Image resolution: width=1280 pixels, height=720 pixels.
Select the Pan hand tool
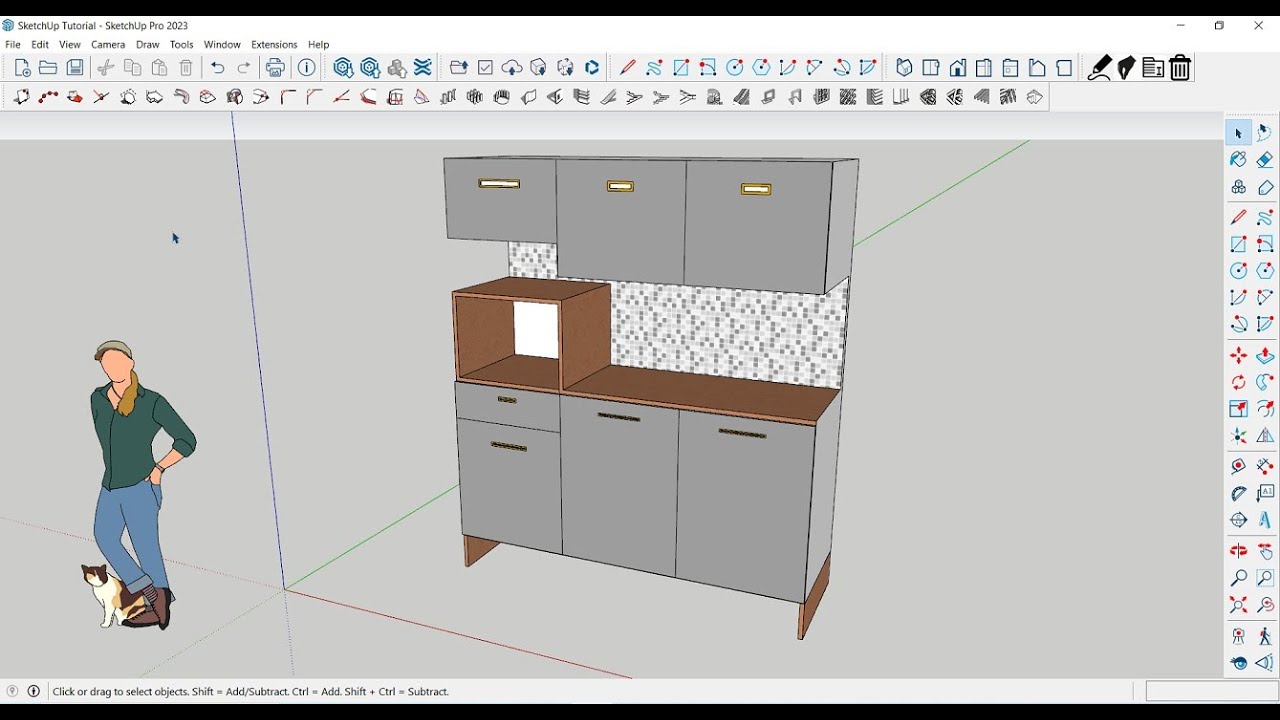click(1265, 551)
